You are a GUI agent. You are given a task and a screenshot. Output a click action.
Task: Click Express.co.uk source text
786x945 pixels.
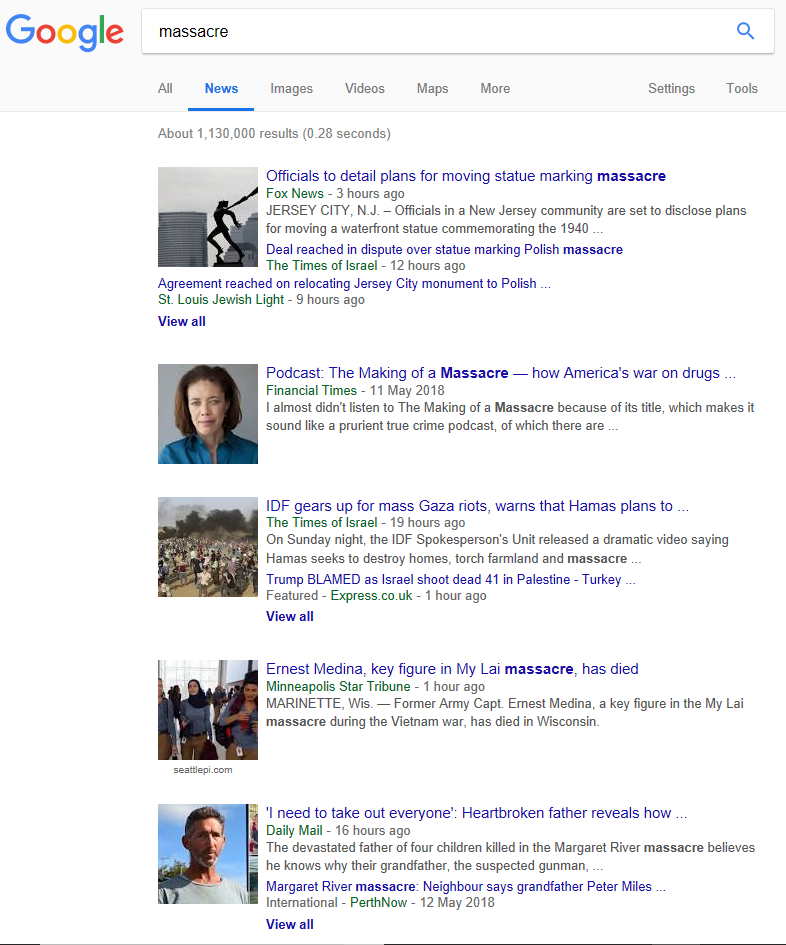pyautogui.click(x=371, y=595)
